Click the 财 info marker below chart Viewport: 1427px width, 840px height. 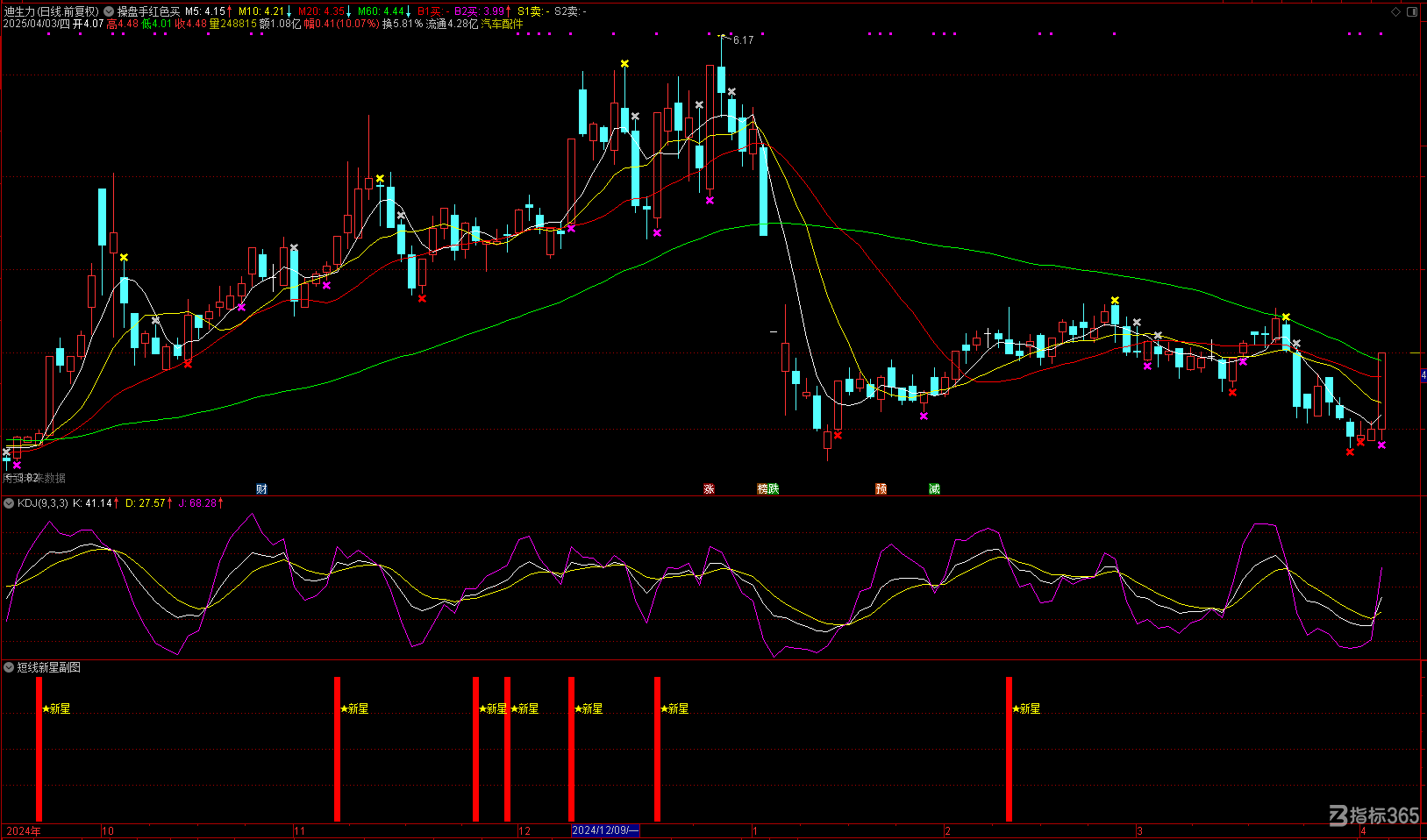[261, 488]
